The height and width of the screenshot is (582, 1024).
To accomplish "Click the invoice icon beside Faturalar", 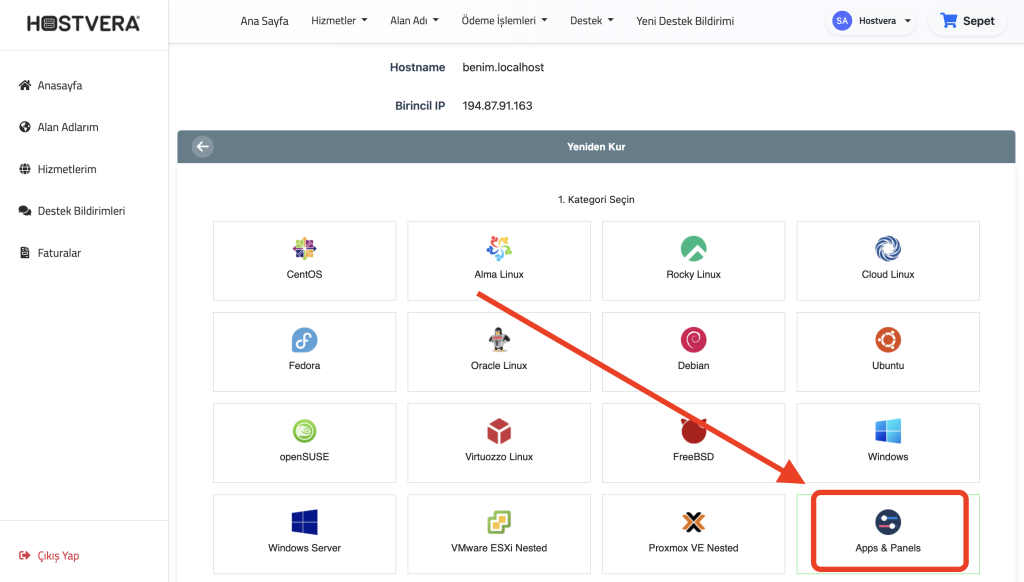I will [25, 253].
